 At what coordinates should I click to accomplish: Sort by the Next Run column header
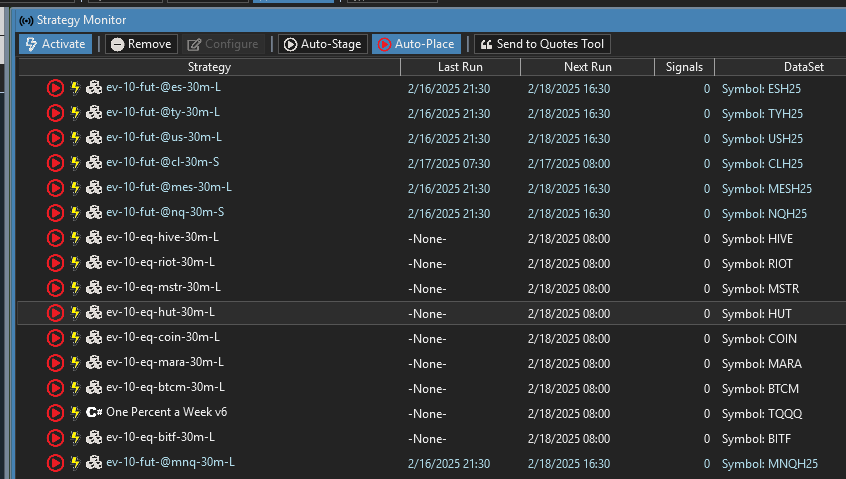pyautogui.click(x=588, y=67)
